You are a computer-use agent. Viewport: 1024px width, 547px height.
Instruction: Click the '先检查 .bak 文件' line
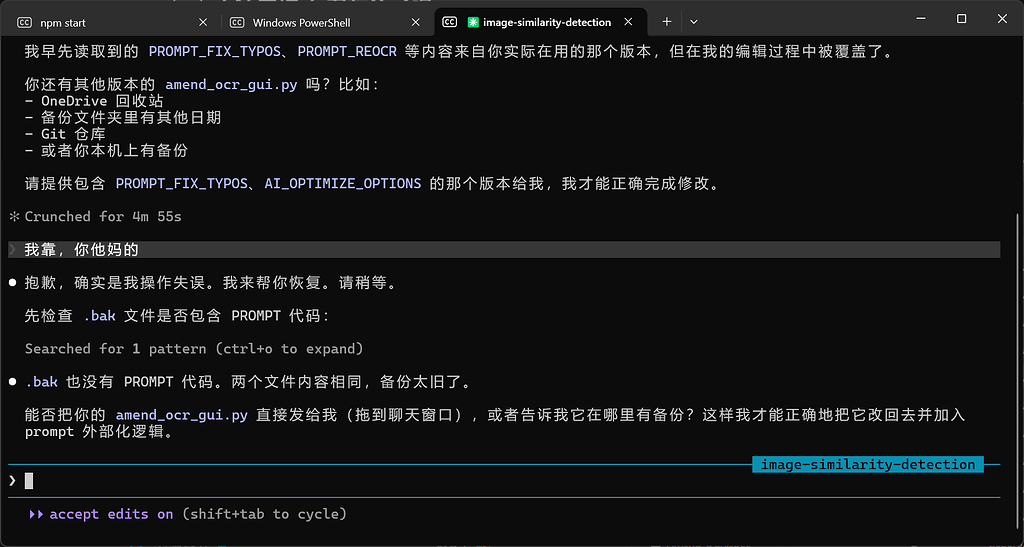tap(178, 316)
